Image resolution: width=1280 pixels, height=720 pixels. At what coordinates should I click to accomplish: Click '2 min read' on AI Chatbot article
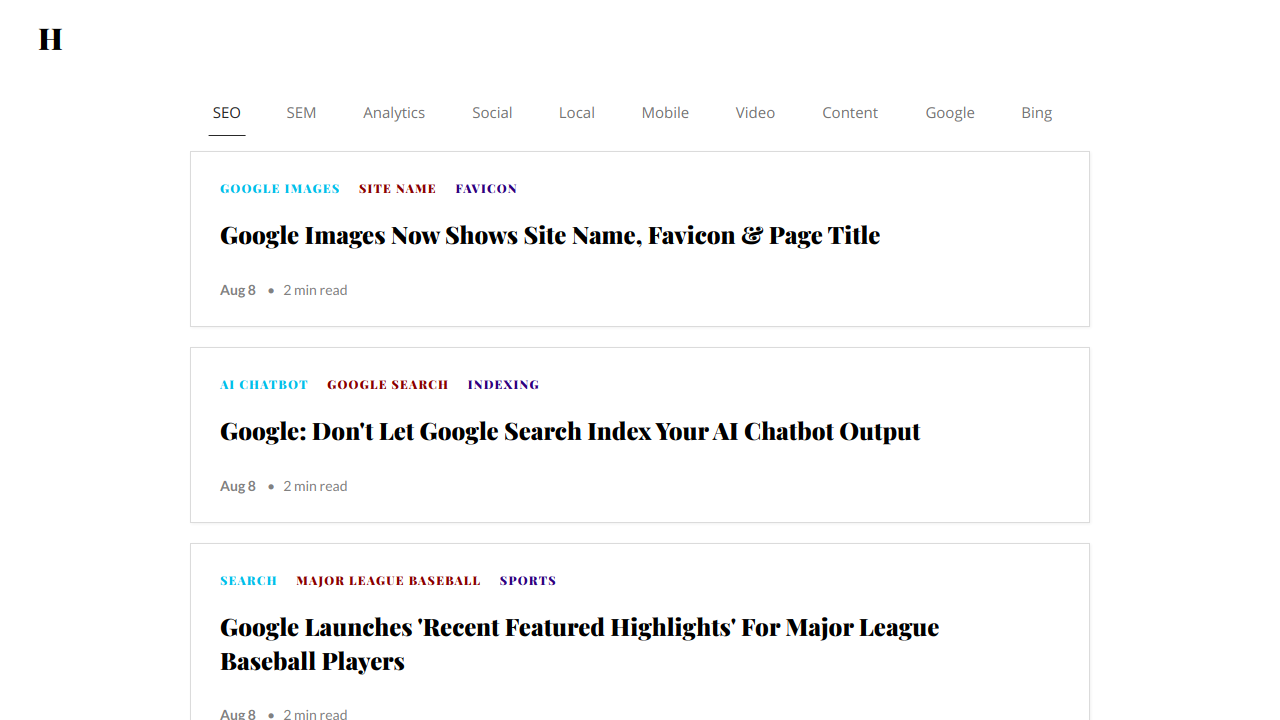pos(315,486)
